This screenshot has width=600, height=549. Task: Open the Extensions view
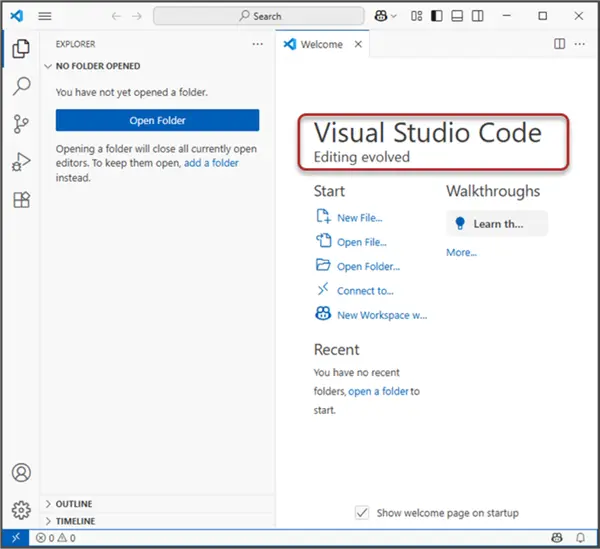tap(21, 200)
